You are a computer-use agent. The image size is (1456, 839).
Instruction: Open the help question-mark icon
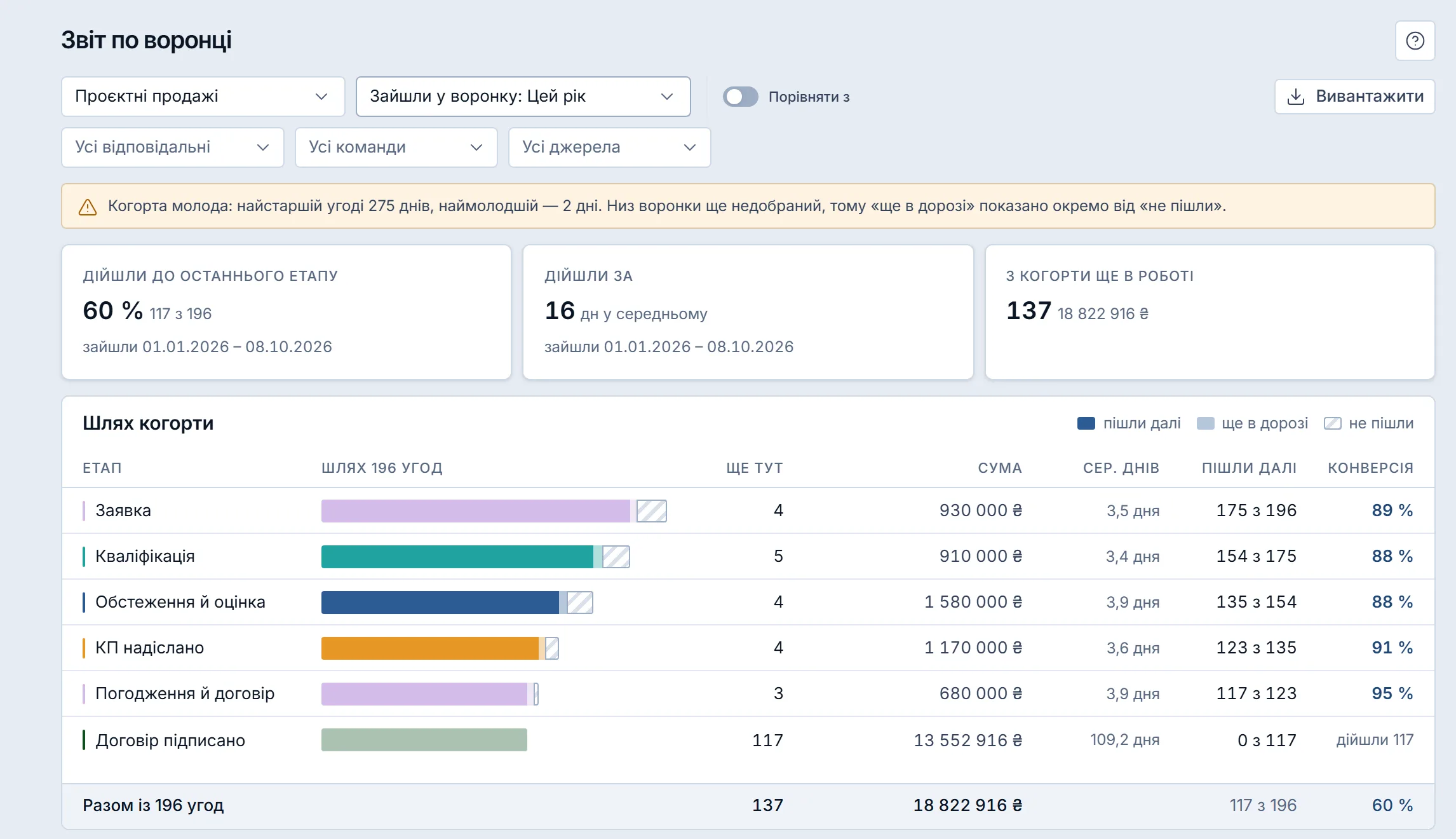(1415, 41)
